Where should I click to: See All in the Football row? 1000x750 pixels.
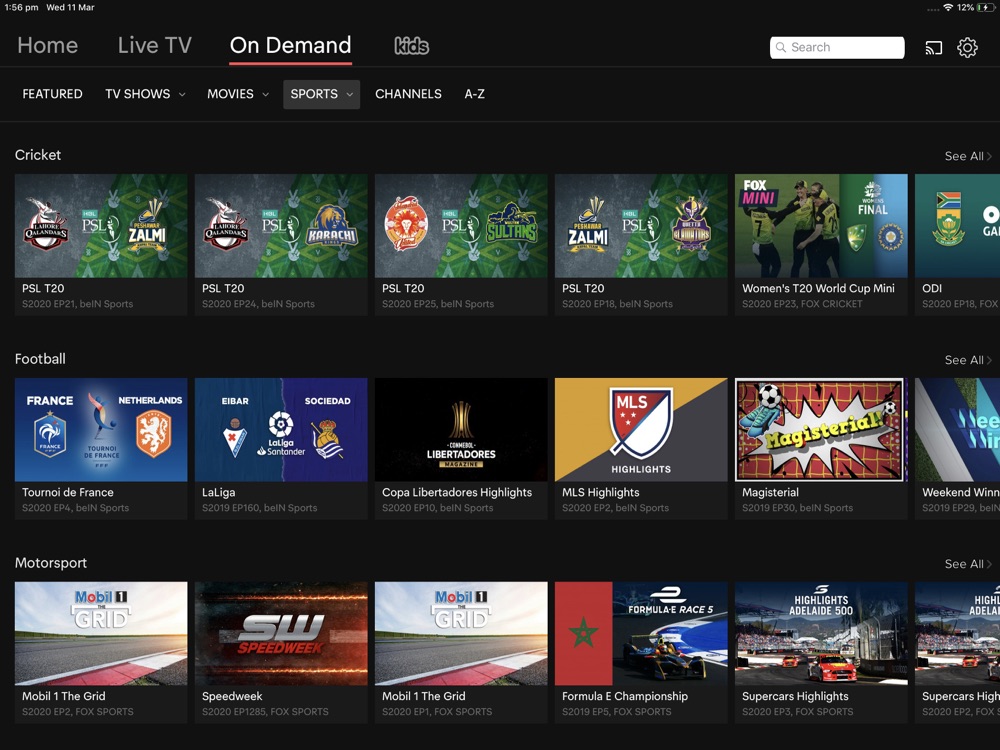[x=967, y=360]
